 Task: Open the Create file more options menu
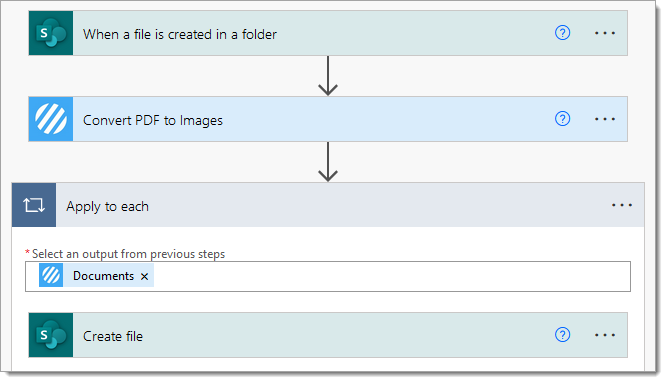tap(605, 335)
